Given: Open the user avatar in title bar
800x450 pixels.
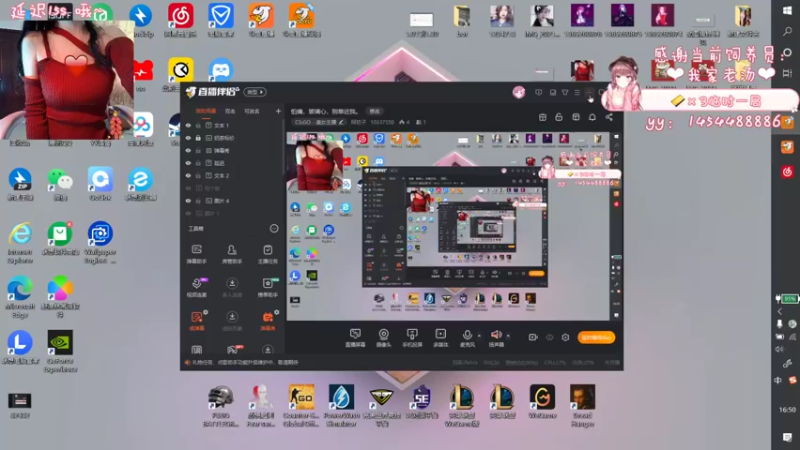Looking at the screenshot, I should tap(519, 92).
